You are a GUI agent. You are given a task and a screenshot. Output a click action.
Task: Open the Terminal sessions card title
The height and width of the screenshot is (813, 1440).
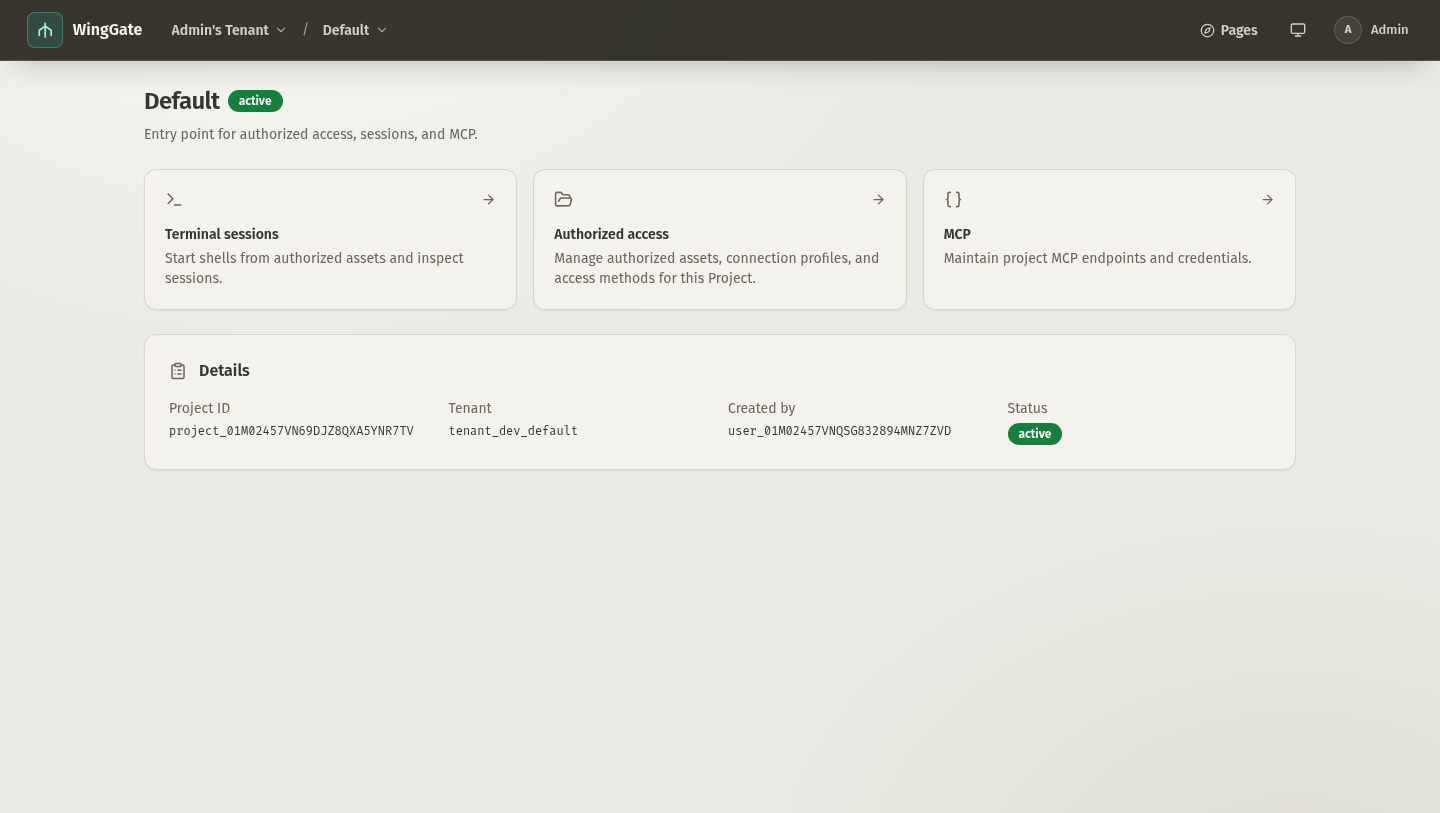(x=222, y=234)
